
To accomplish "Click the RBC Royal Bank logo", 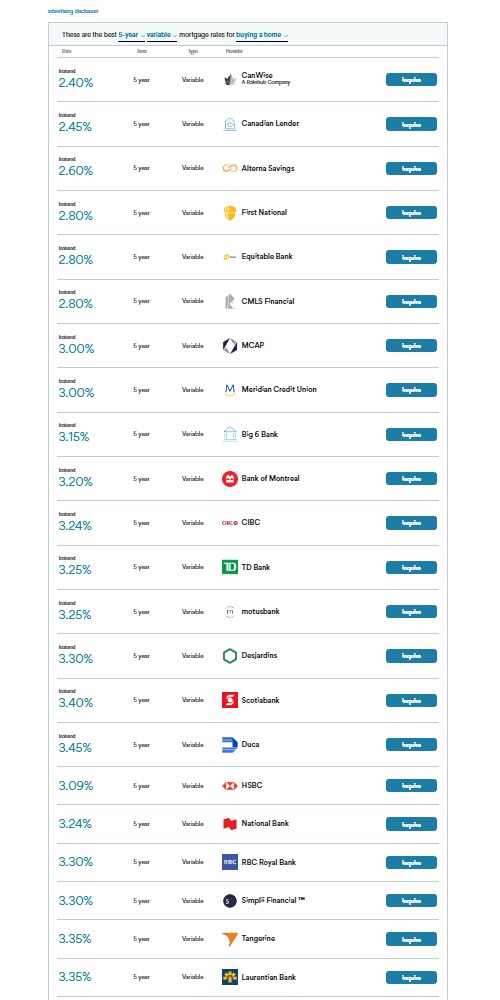I will tap(230, 862).
